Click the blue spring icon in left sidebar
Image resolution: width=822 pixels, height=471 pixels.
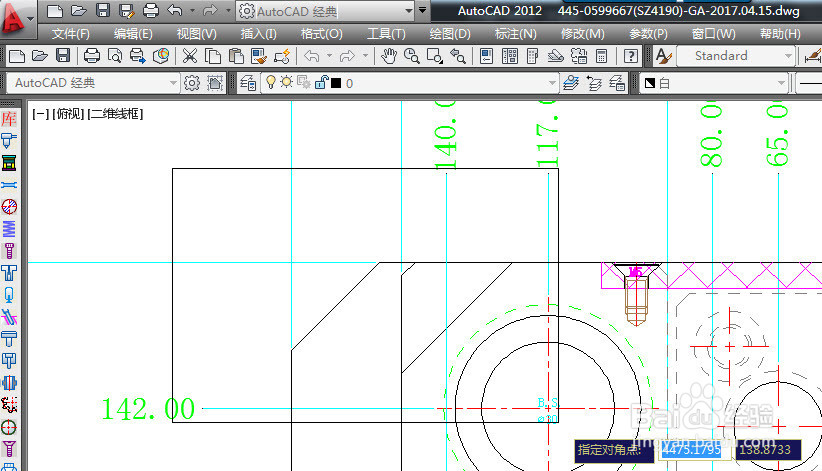pyautogui.click(x=9, y=229)
